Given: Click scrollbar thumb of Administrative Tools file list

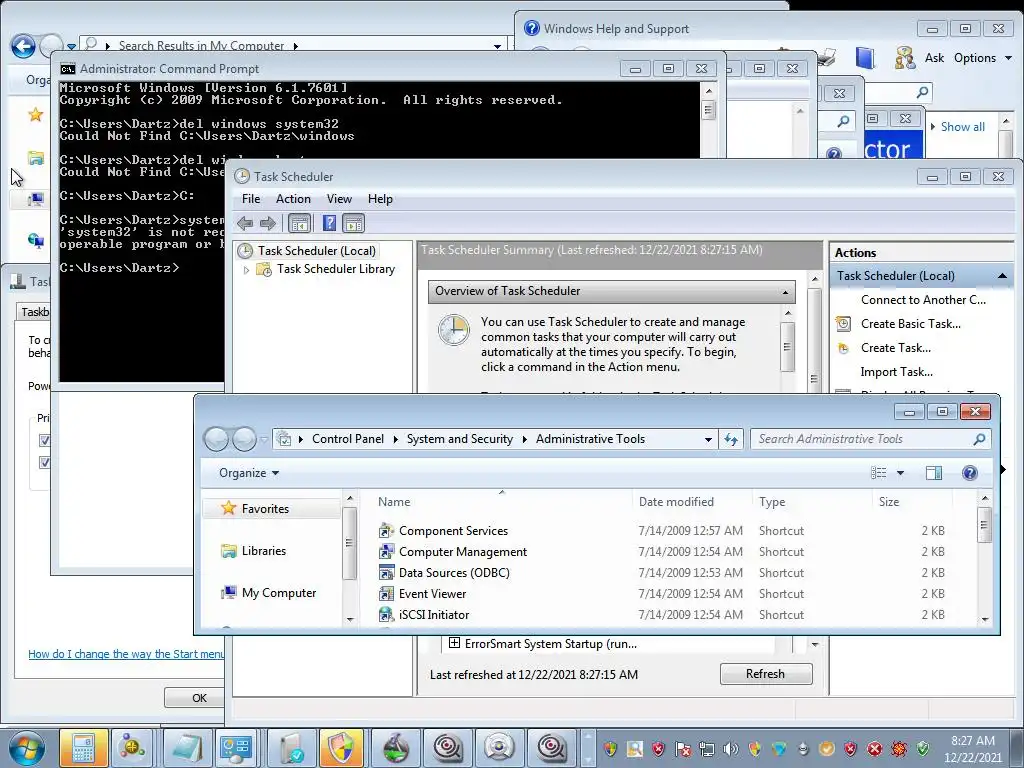Looking at the screenshot, I should click(984, 524).
